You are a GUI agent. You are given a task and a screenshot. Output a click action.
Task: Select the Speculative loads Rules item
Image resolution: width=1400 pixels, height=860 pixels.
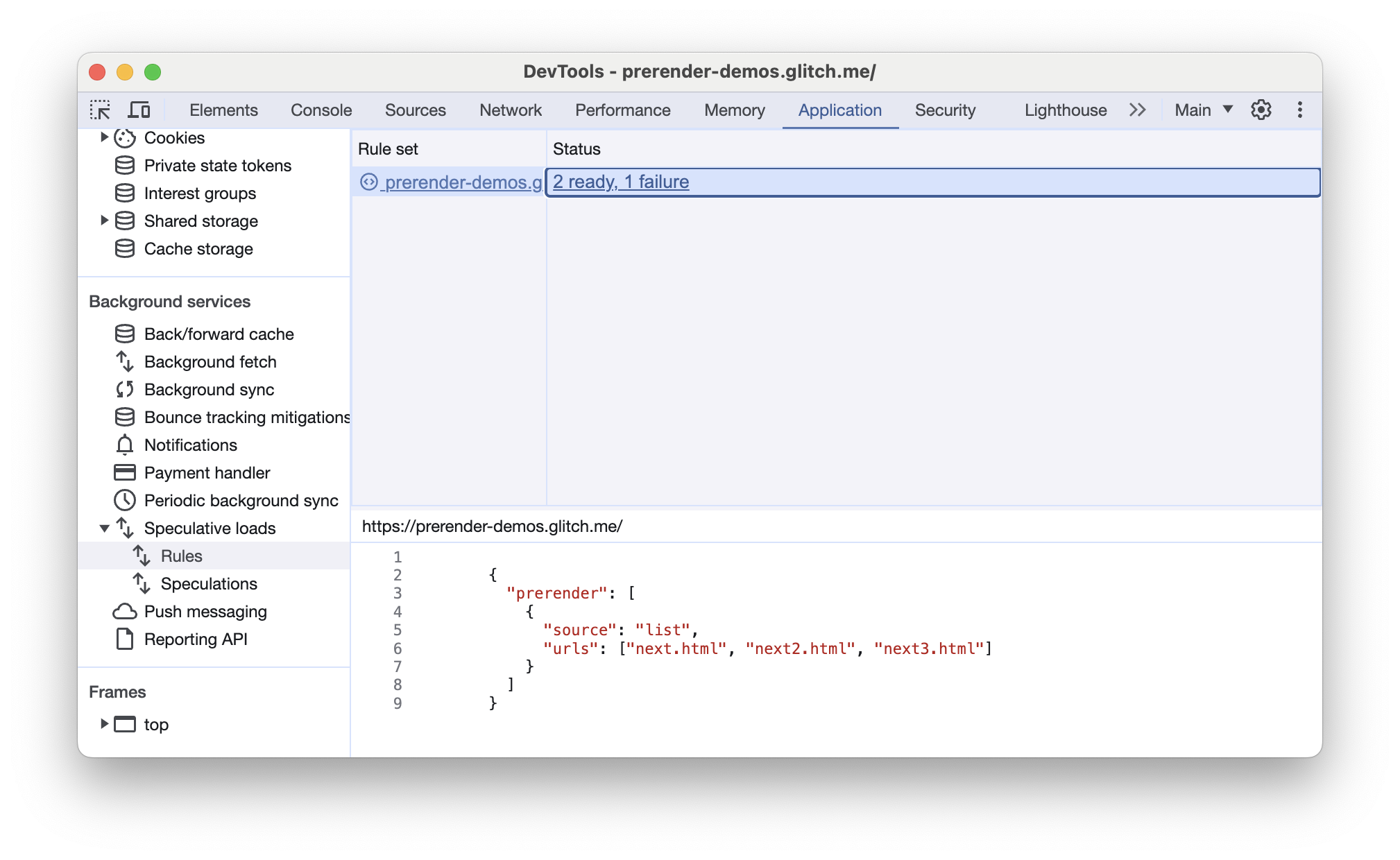pos(180,555)
